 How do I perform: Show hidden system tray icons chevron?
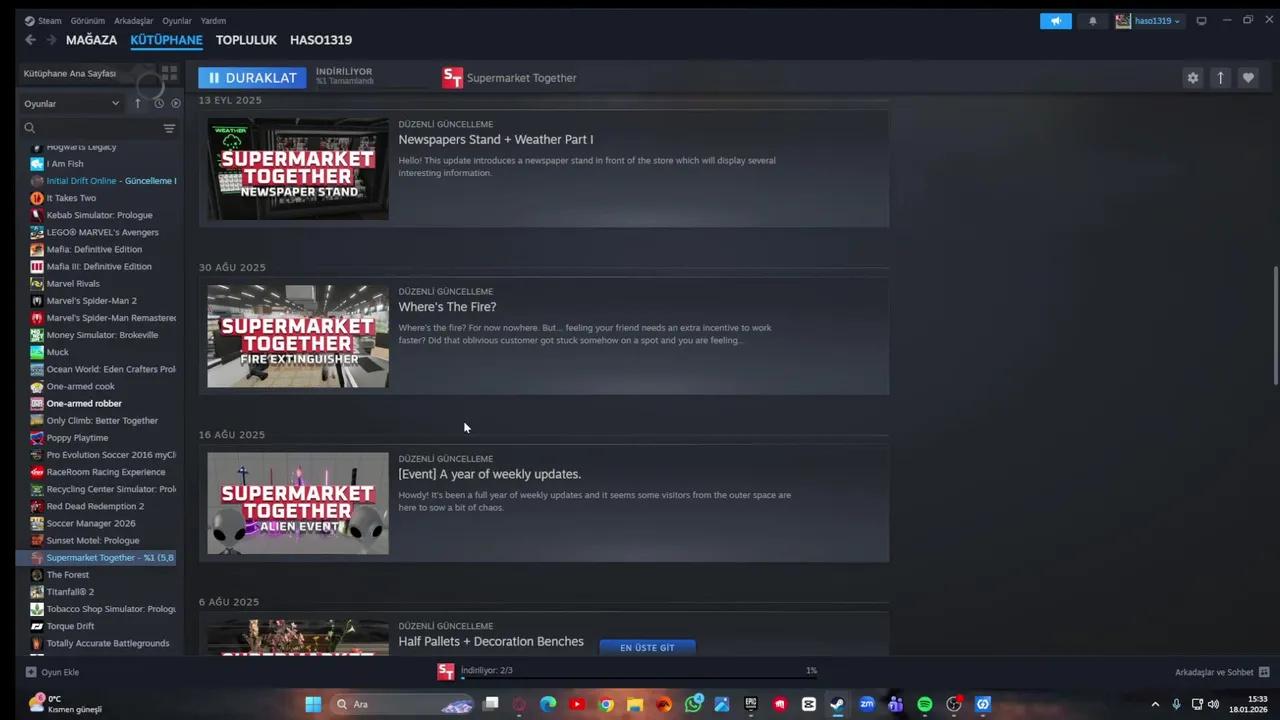click(x=1155, y=704)
